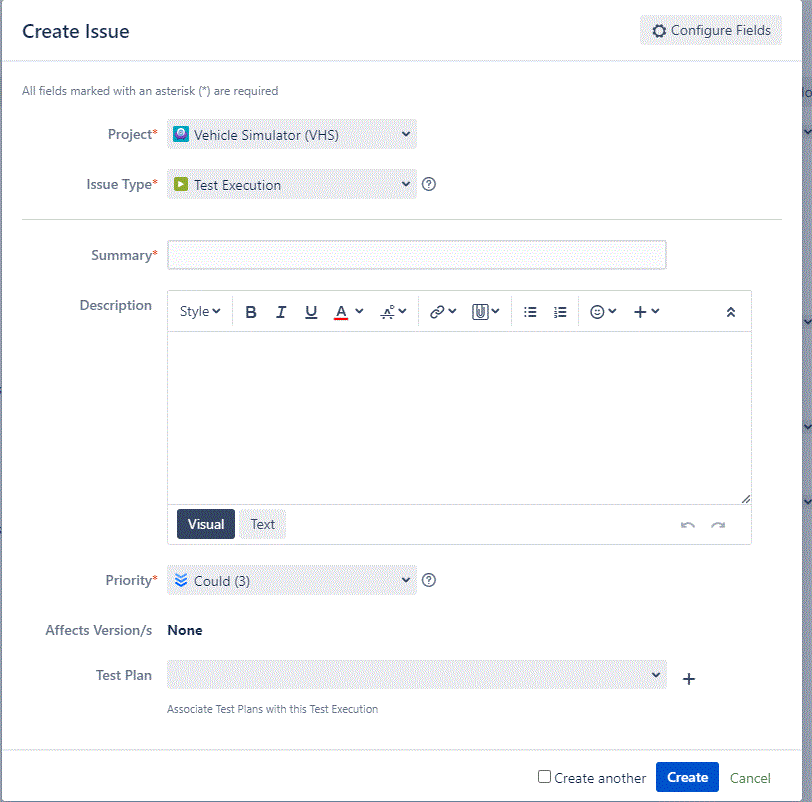Screen dimensions: 812x802
Task: Apply bold formatting in the Description toolbar
Action: [251, 311]
